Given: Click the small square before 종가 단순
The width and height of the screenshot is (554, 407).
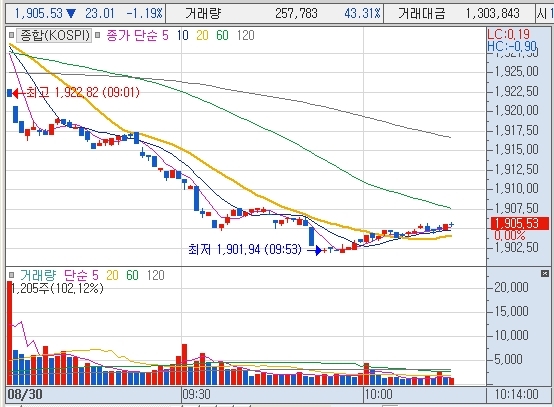Looking at the screenshot, I should click(98, 35).
